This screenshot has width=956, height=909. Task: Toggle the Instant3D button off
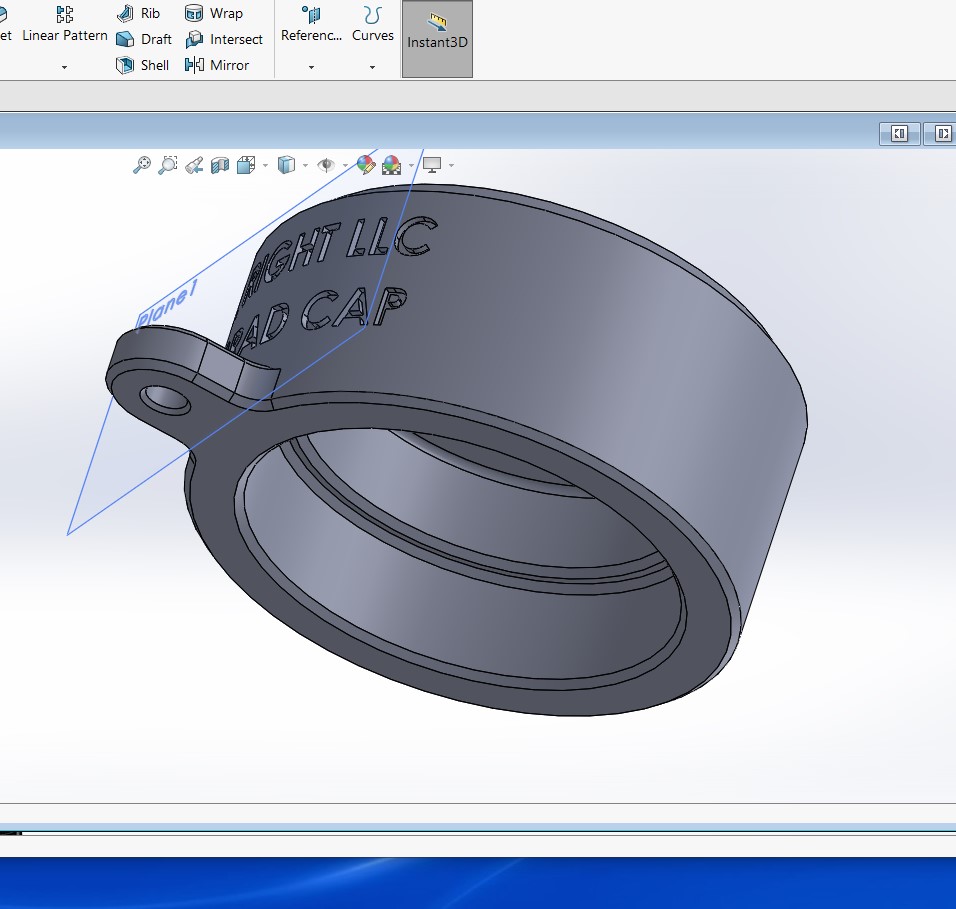437,38
